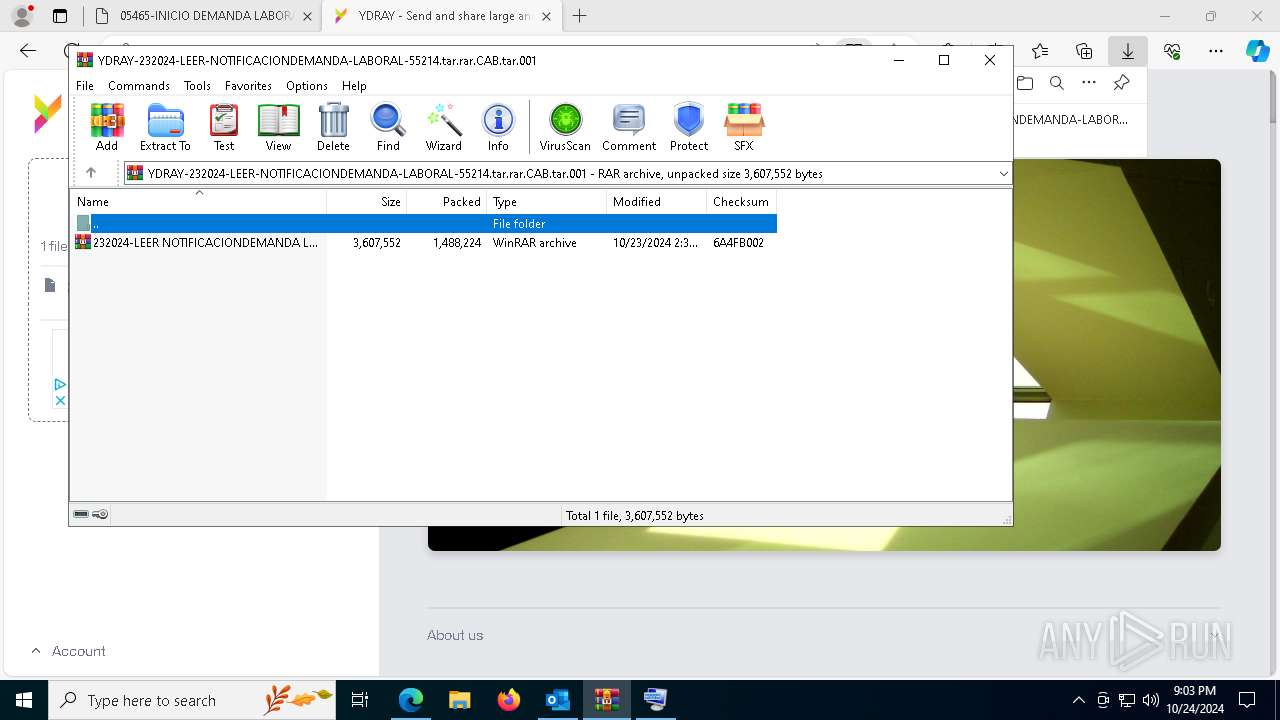Open the Copilot sidebar icon
The width and height of the screenshot is (1280, 720).
coord(1257,51)
